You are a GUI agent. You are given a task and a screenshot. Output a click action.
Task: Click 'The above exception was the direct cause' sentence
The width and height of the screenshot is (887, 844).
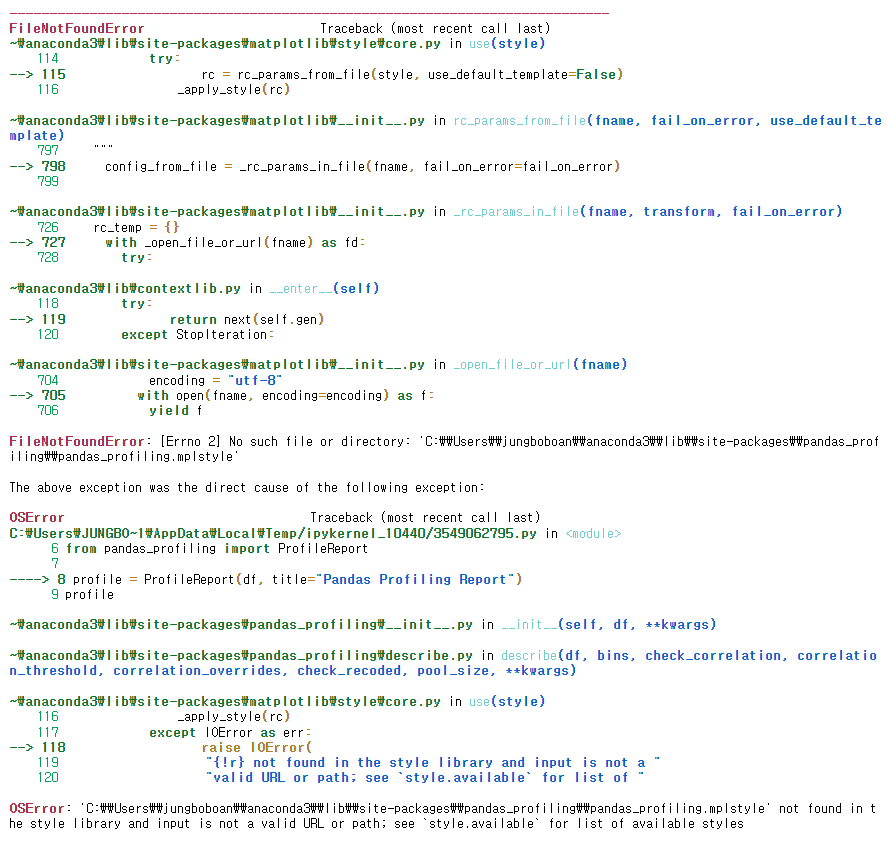tap(247, 488)
